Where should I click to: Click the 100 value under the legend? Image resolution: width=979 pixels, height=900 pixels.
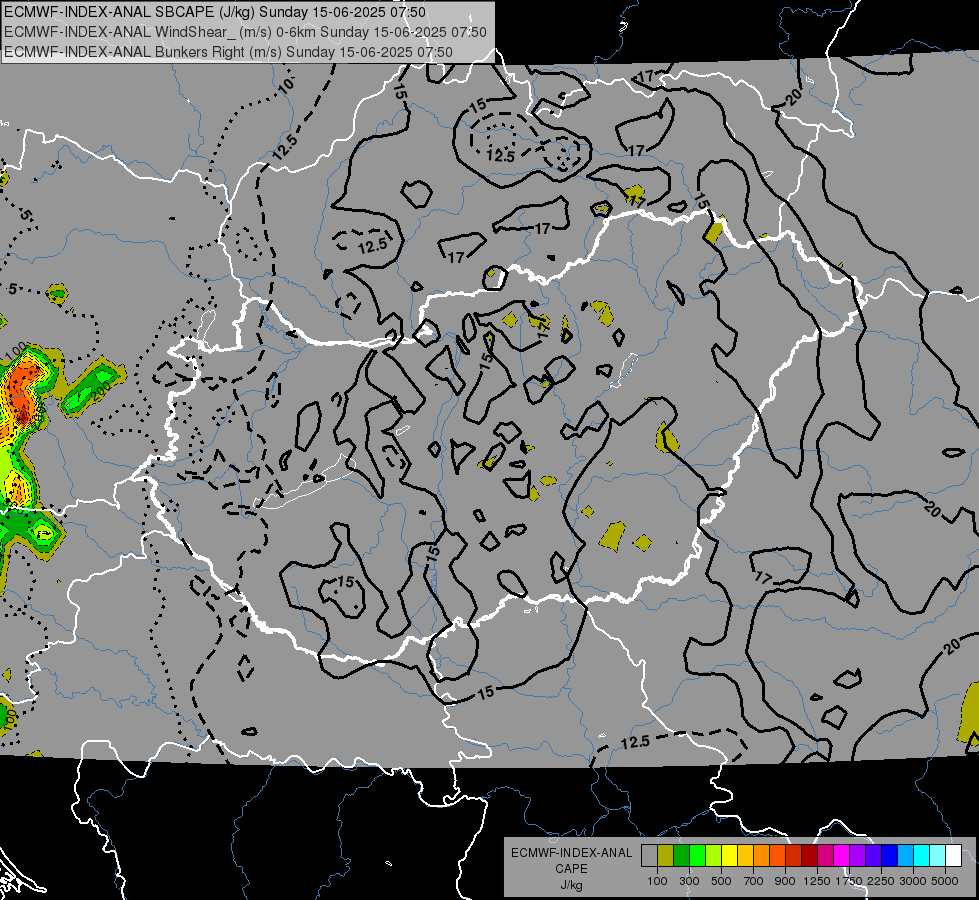(657, 881)
